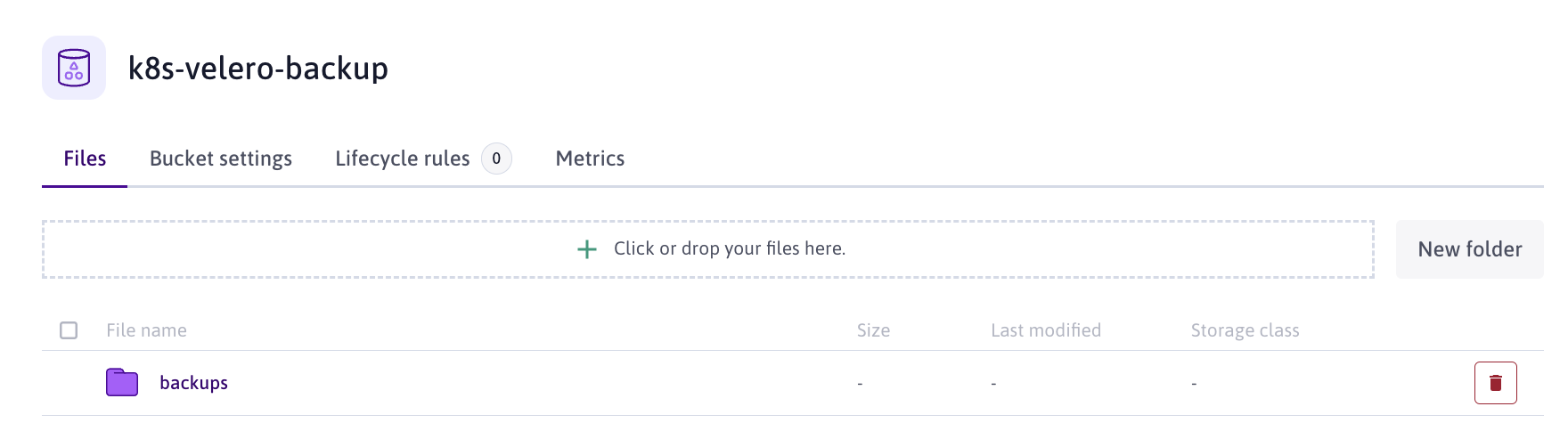Click the purple backups folder icon
Screen dimensions: 1568x431
tap(122, 383)
